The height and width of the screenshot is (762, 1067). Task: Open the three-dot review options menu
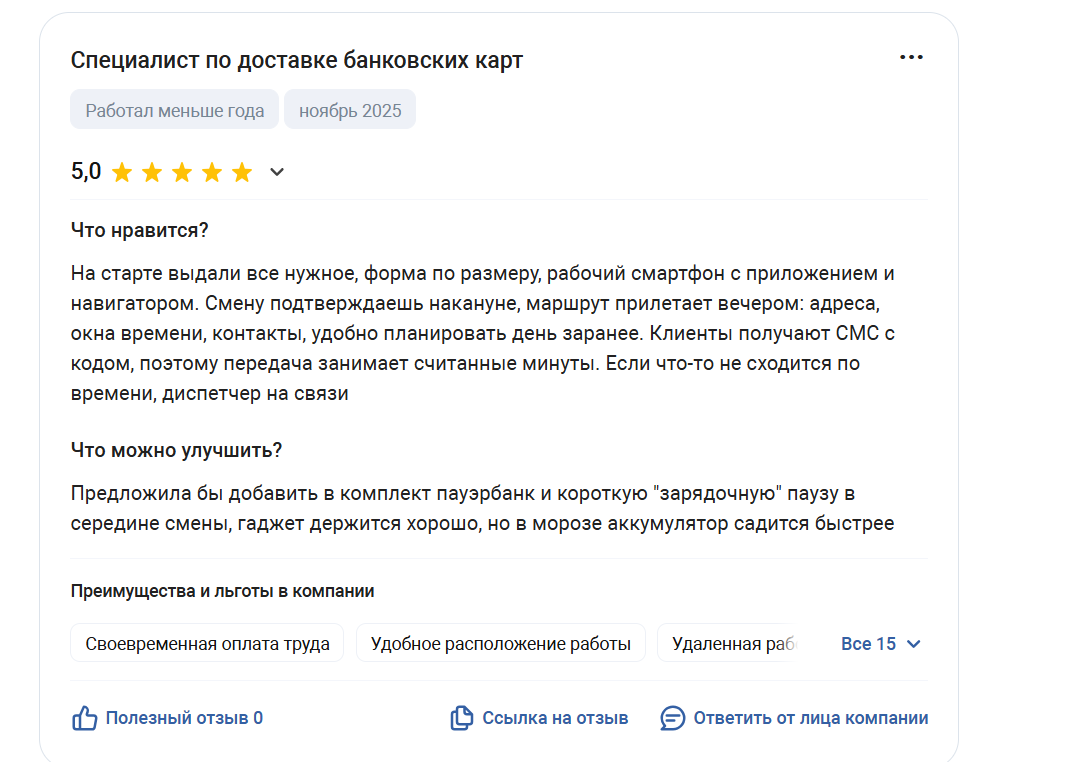point(911,57)
